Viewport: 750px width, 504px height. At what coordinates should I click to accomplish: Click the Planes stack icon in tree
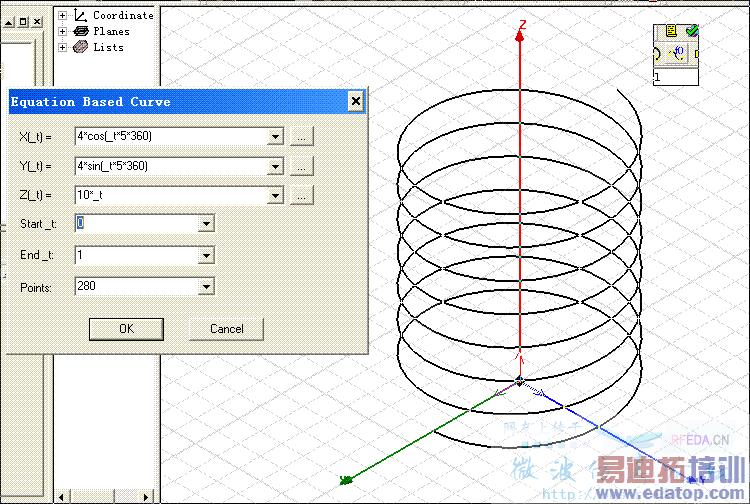[81, 31]
